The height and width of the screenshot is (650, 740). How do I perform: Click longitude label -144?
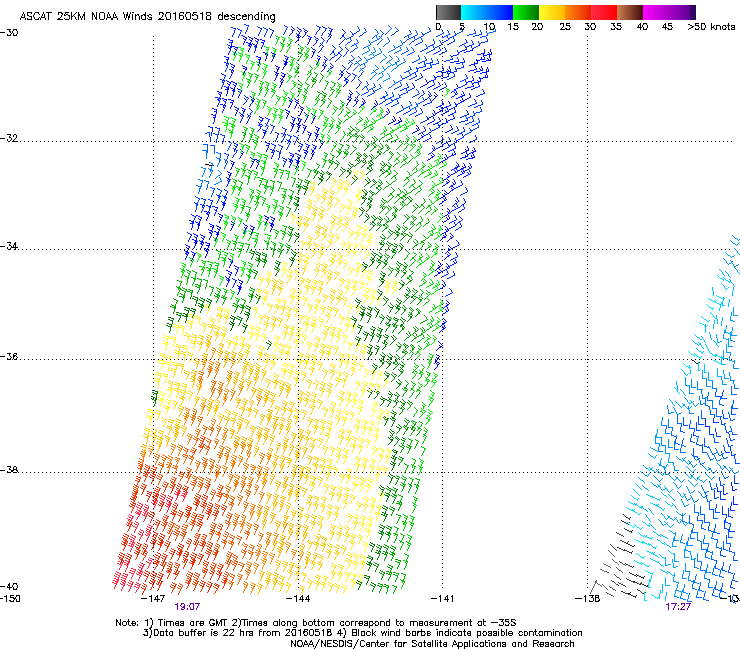tap(298, 599)
